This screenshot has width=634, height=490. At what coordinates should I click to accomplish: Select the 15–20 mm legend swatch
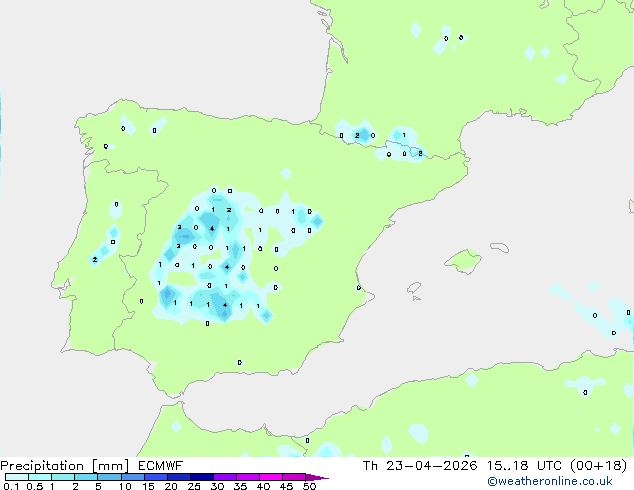click(155, 477)
